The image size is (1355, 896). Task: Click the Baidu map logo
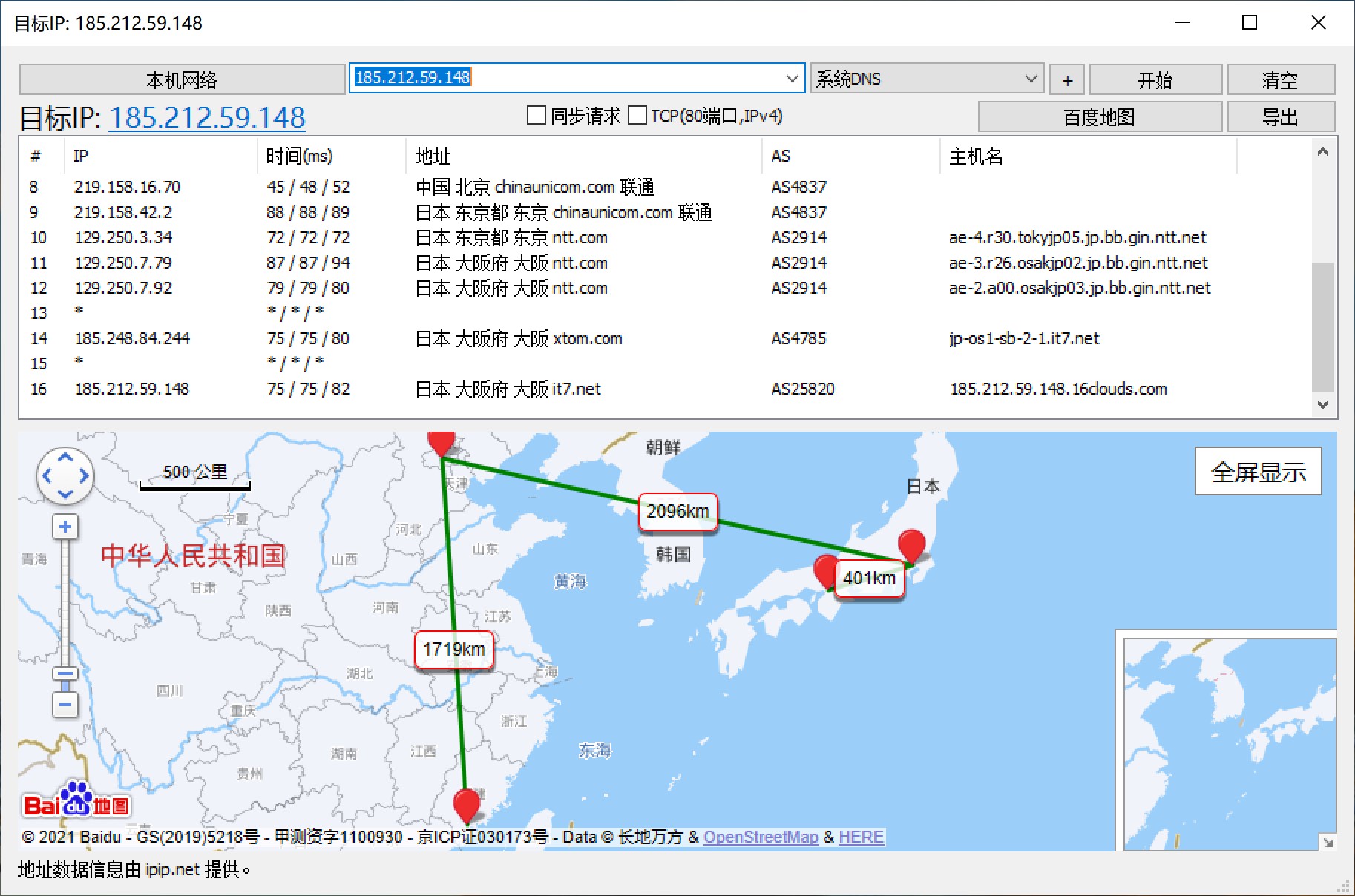click(76, 800)
